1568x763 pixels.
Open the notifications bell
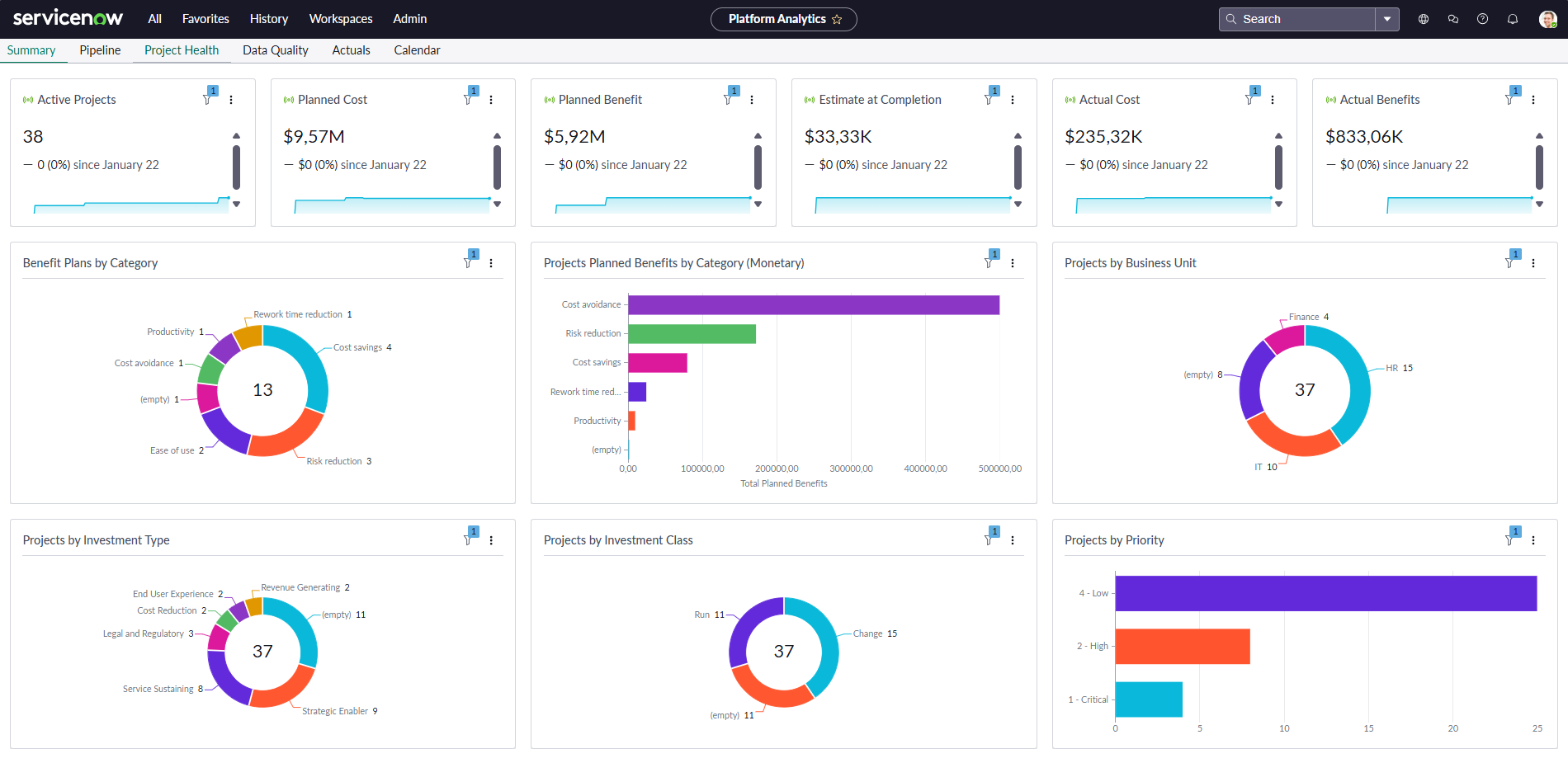1513,19
